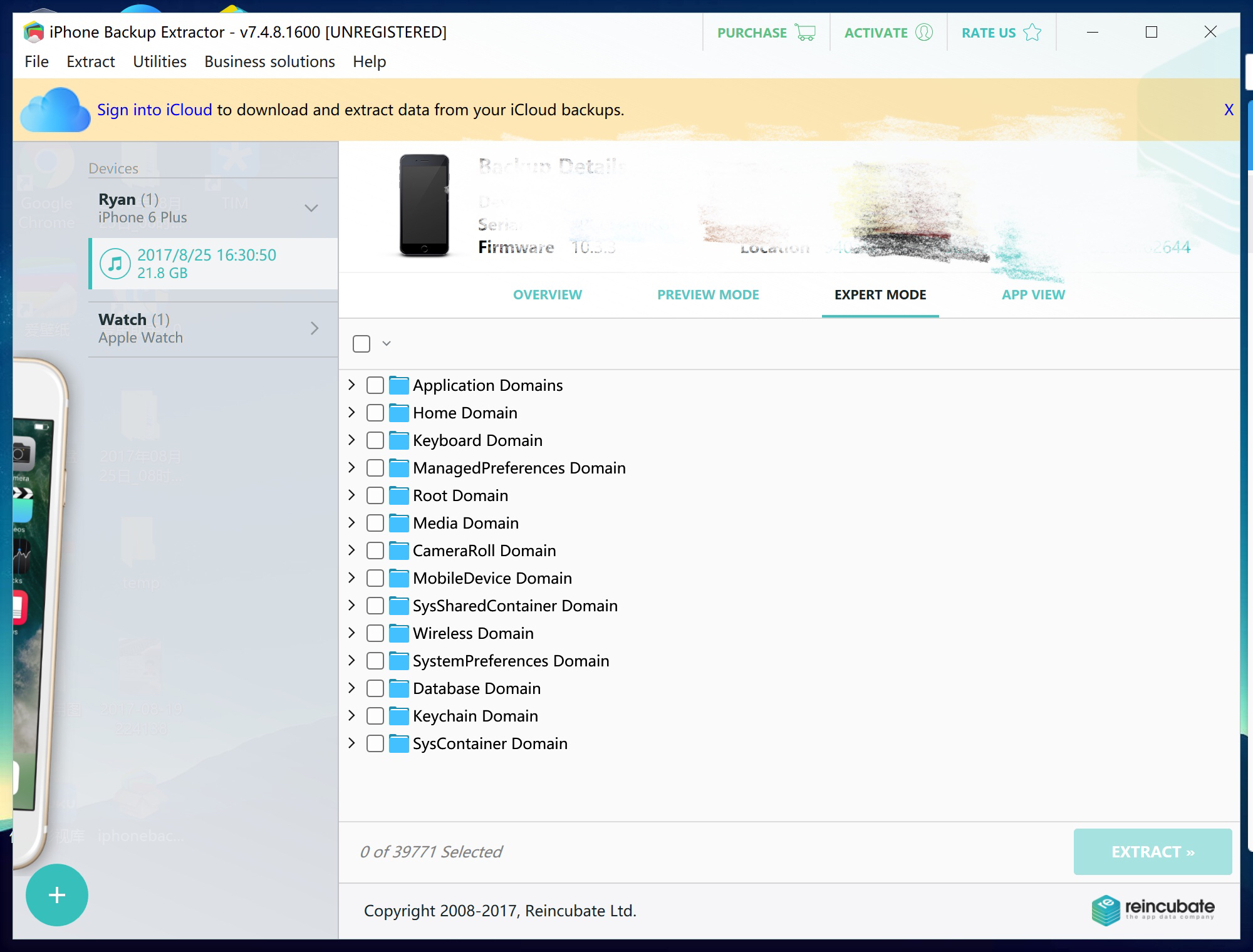Expand the Apple Watch device entry

[315, 328]
